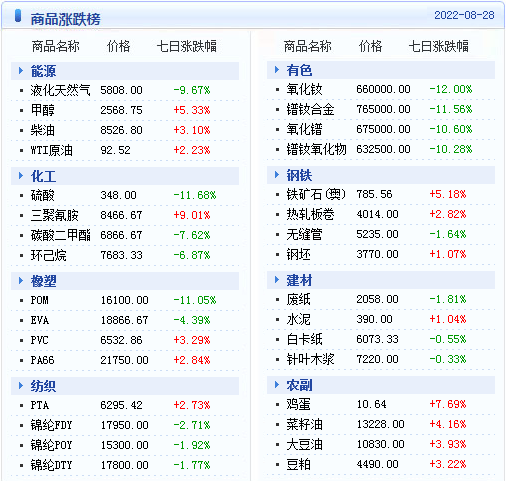Expand the 纺织 category arrow
The height and width of the screenshot is (481, 506).
21,386
